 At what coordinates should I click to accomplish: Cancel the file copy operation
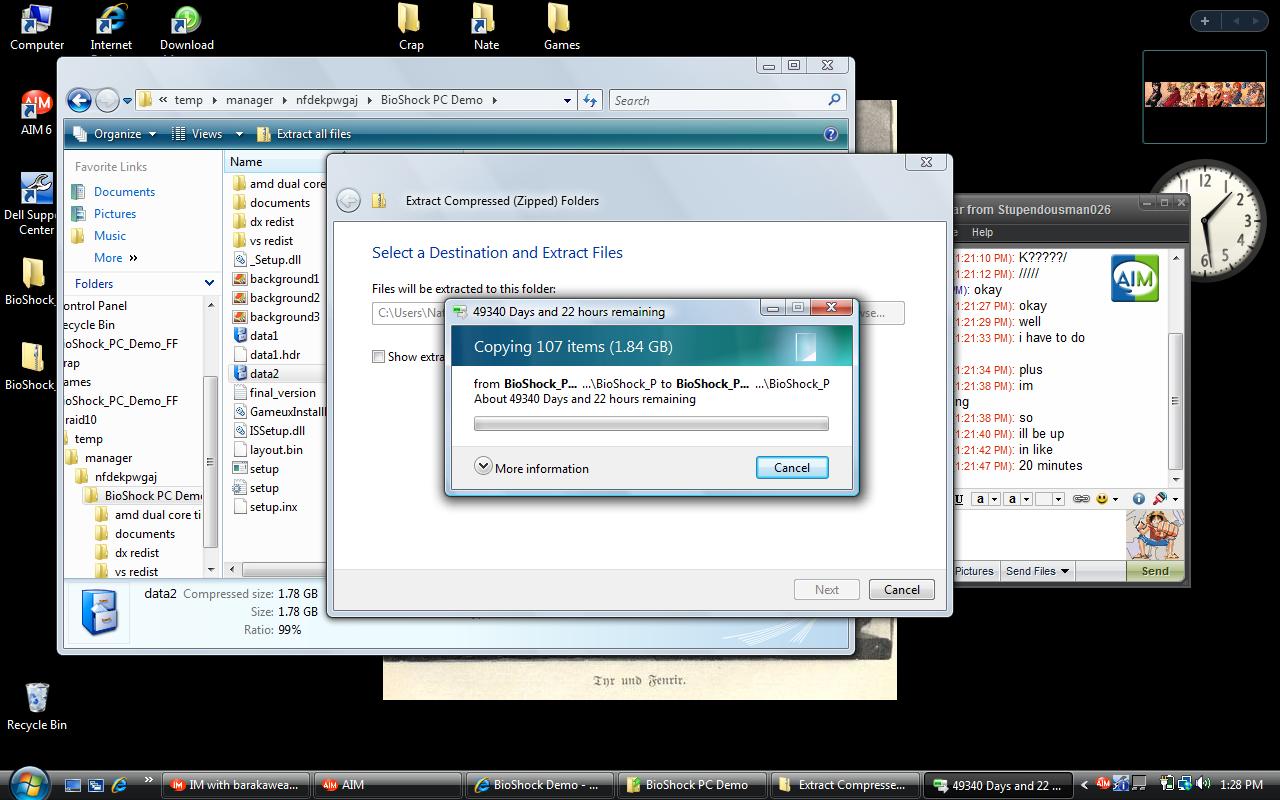coord(792,467)
